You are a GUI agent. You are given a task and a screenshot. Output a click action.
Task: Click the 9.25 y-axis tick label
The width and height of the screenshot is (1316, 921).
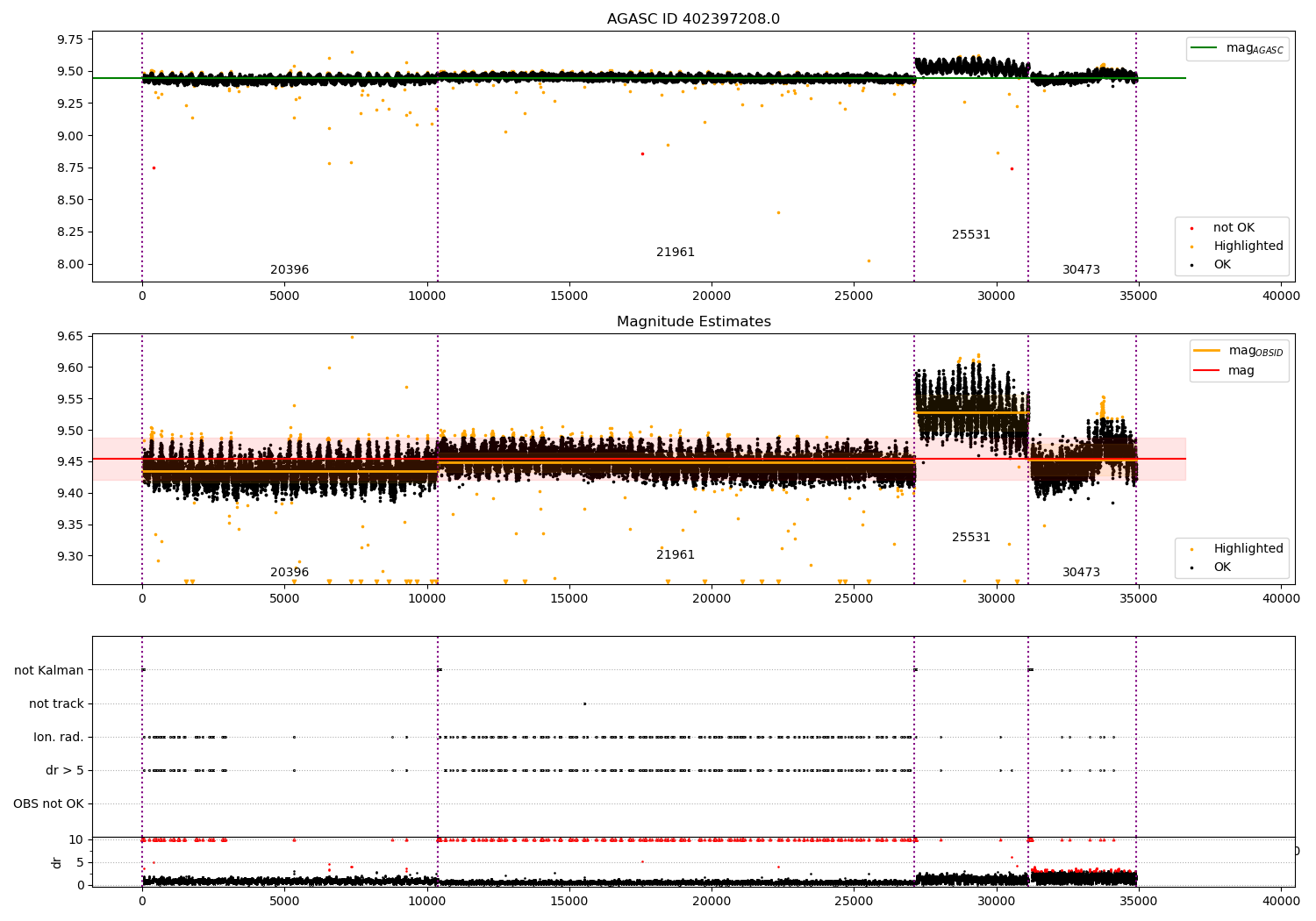(69, 104)
